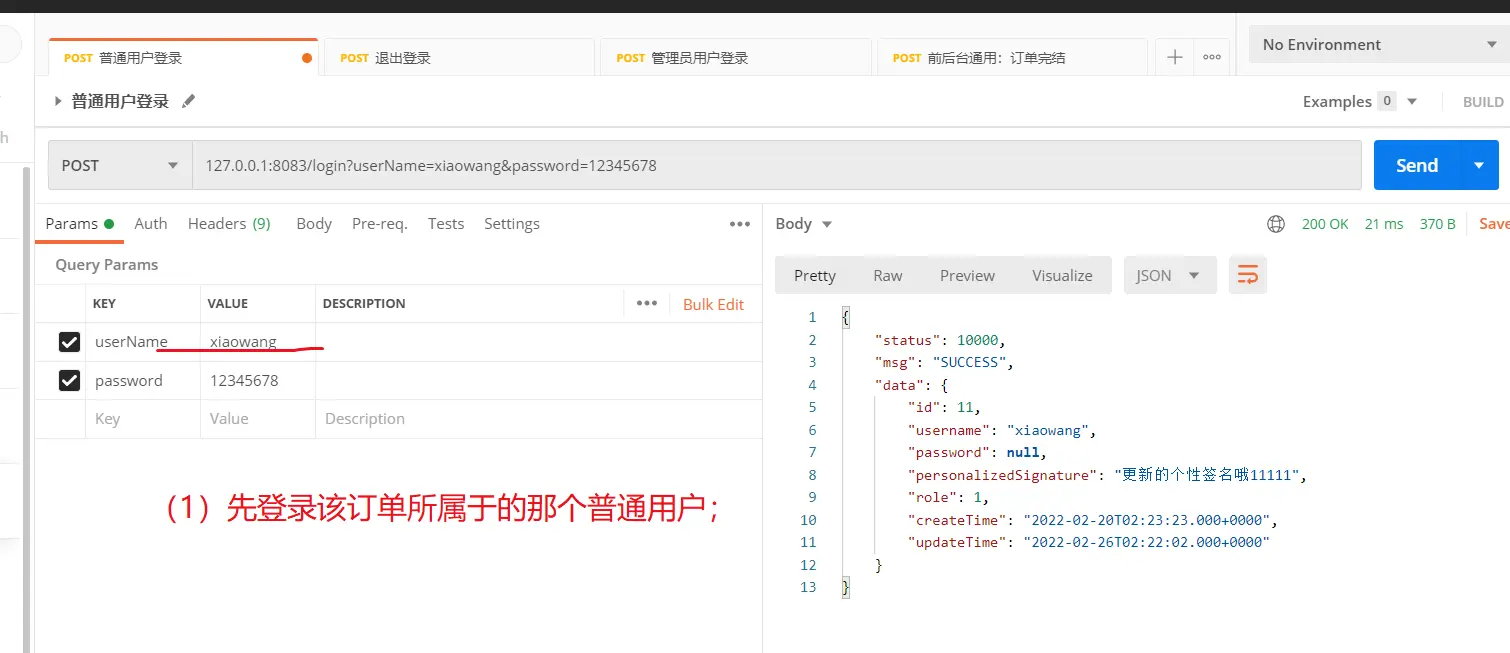Open the params three-dot more options
Viewport: 1510px width, 653px height.
[x=740, y=224]
